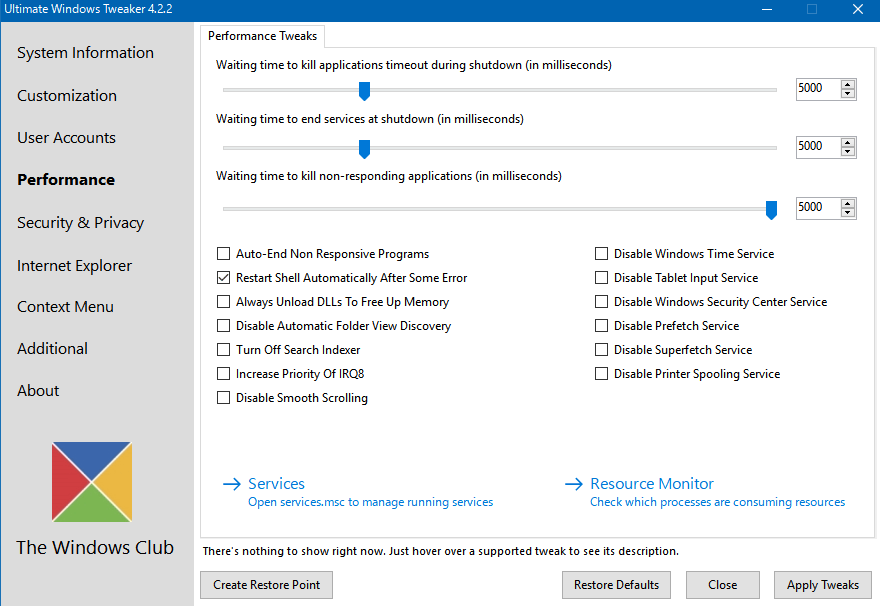Decrease end services wait time value
880x606 pixels.
(x=848, y=151)
